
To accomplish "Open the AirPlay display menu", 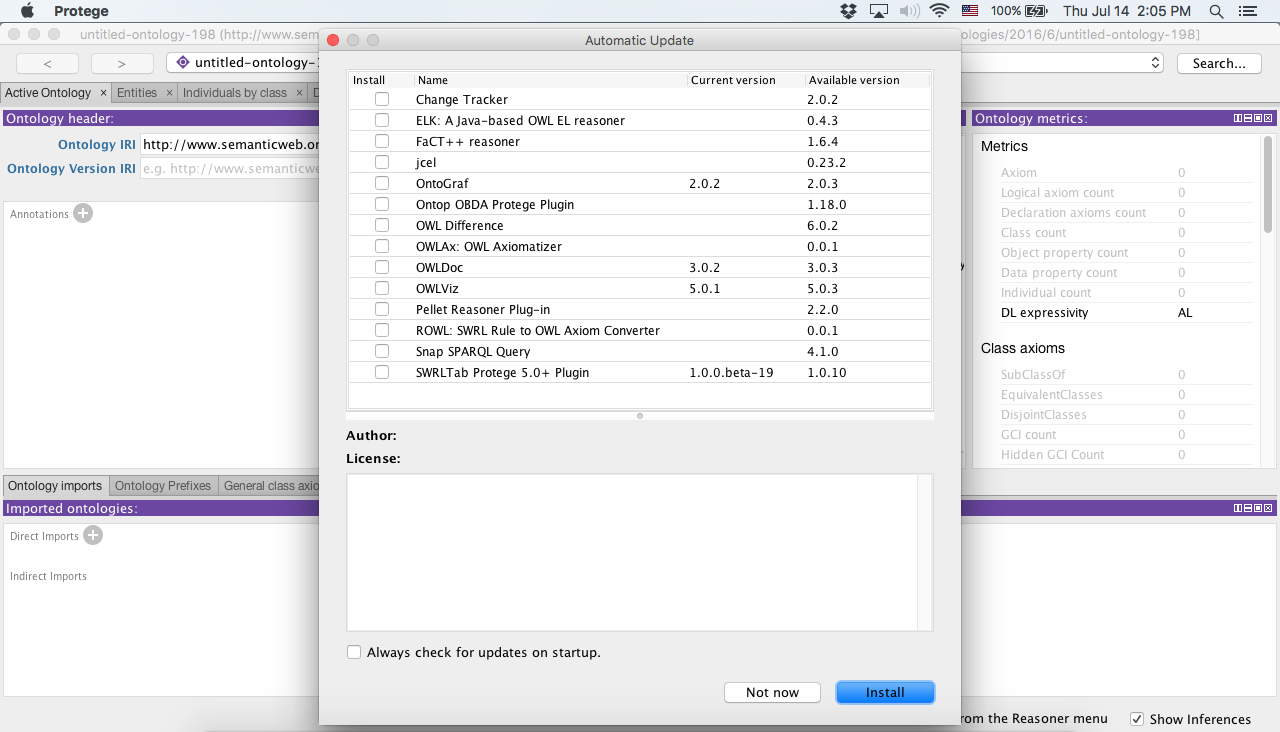I will click(879, 11).
